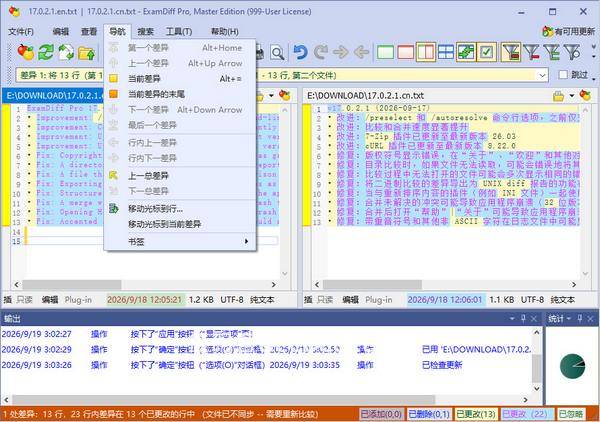The width and height of the screenshot is (600, 422).
Task: Click the 已忽略 status button
Action: tap(571, 414)
